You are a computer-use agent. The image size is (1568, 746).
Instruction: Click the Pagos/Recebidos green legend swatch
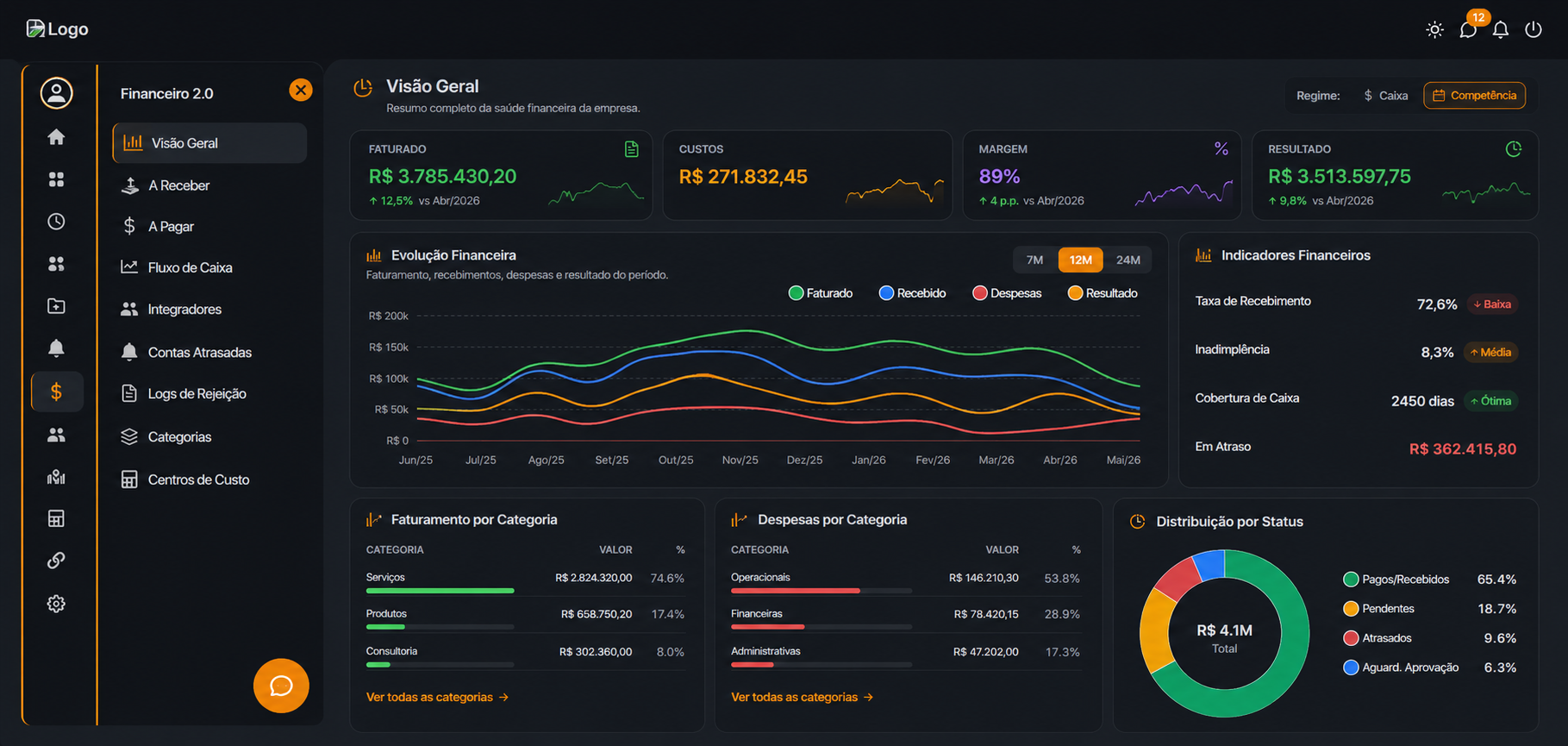point(1351,580)
